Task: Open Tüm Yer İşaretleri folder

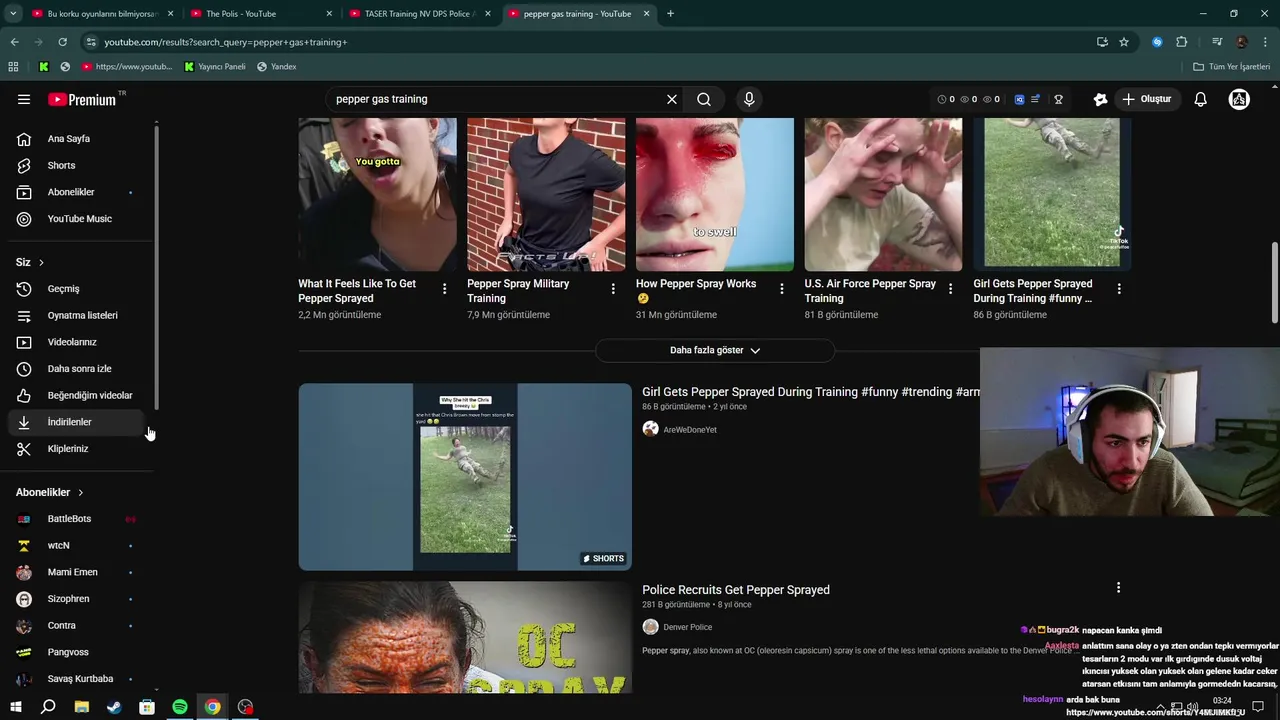Action: 1232,67
